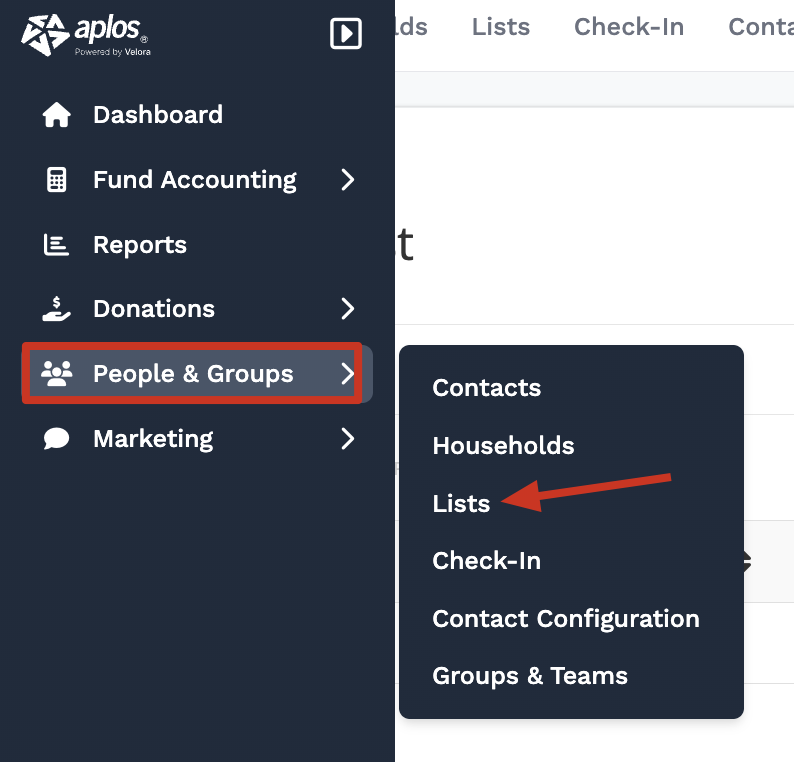Viewport: 794px width, 762px height.
Task: Open Contacts from the People & Groups submenu
Action: [486, 388]
